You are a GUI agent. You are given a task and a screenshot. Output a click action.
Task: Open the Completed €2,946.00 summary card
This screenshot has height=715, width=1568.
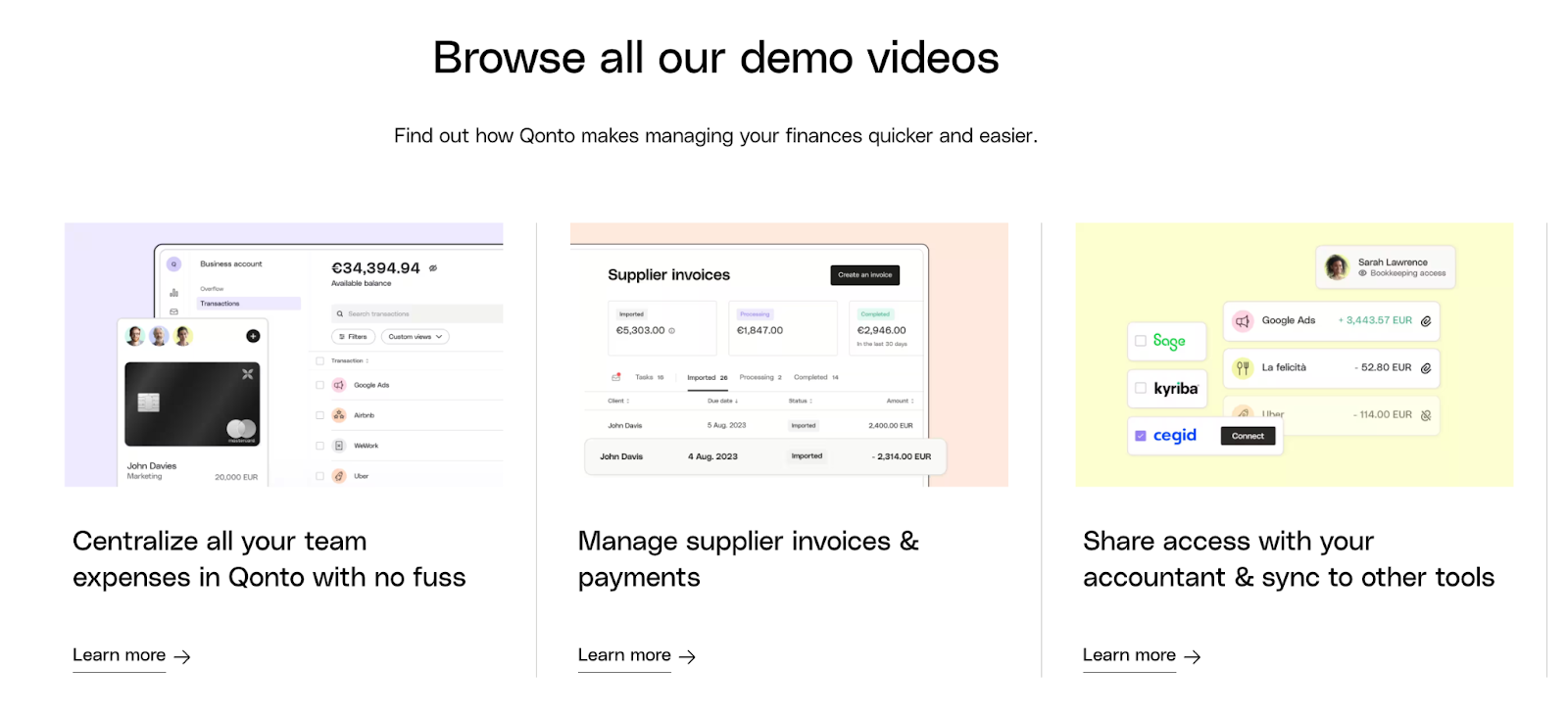pyautogui.click(x=885, y=328)
